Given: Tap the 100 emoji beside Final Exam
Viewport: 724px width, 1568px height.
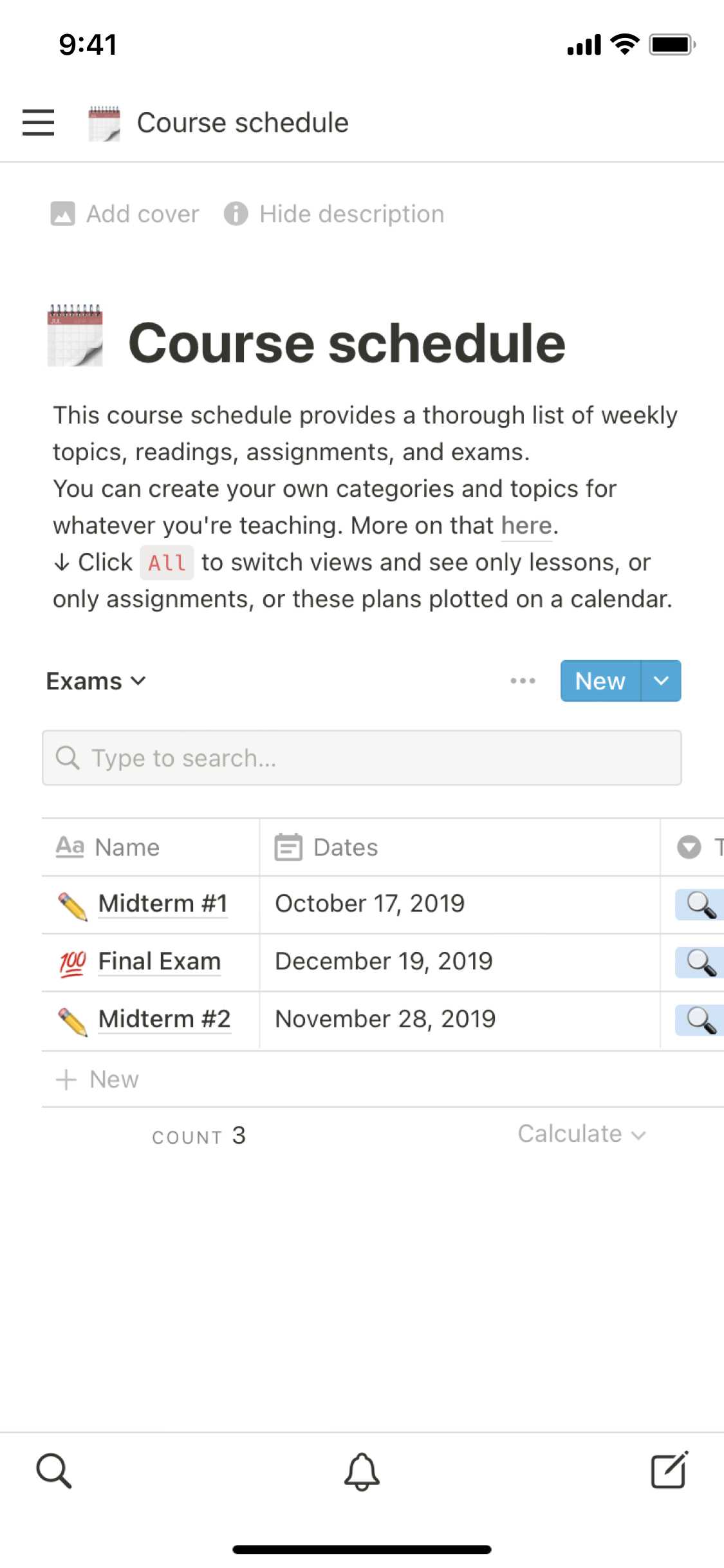Looking at the screenshot, I should click(72, 963).
